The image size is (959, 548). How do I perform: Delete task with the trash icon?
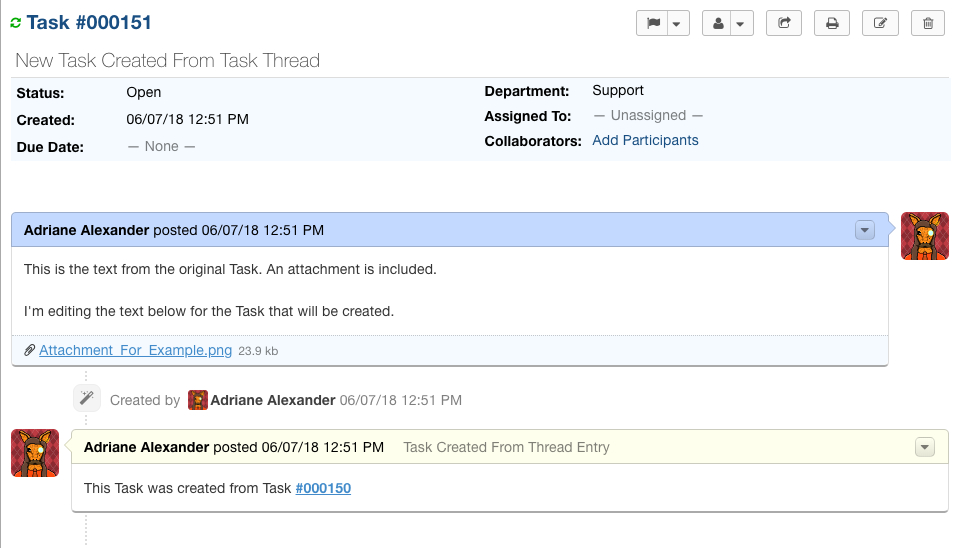(x=927, y=23)
